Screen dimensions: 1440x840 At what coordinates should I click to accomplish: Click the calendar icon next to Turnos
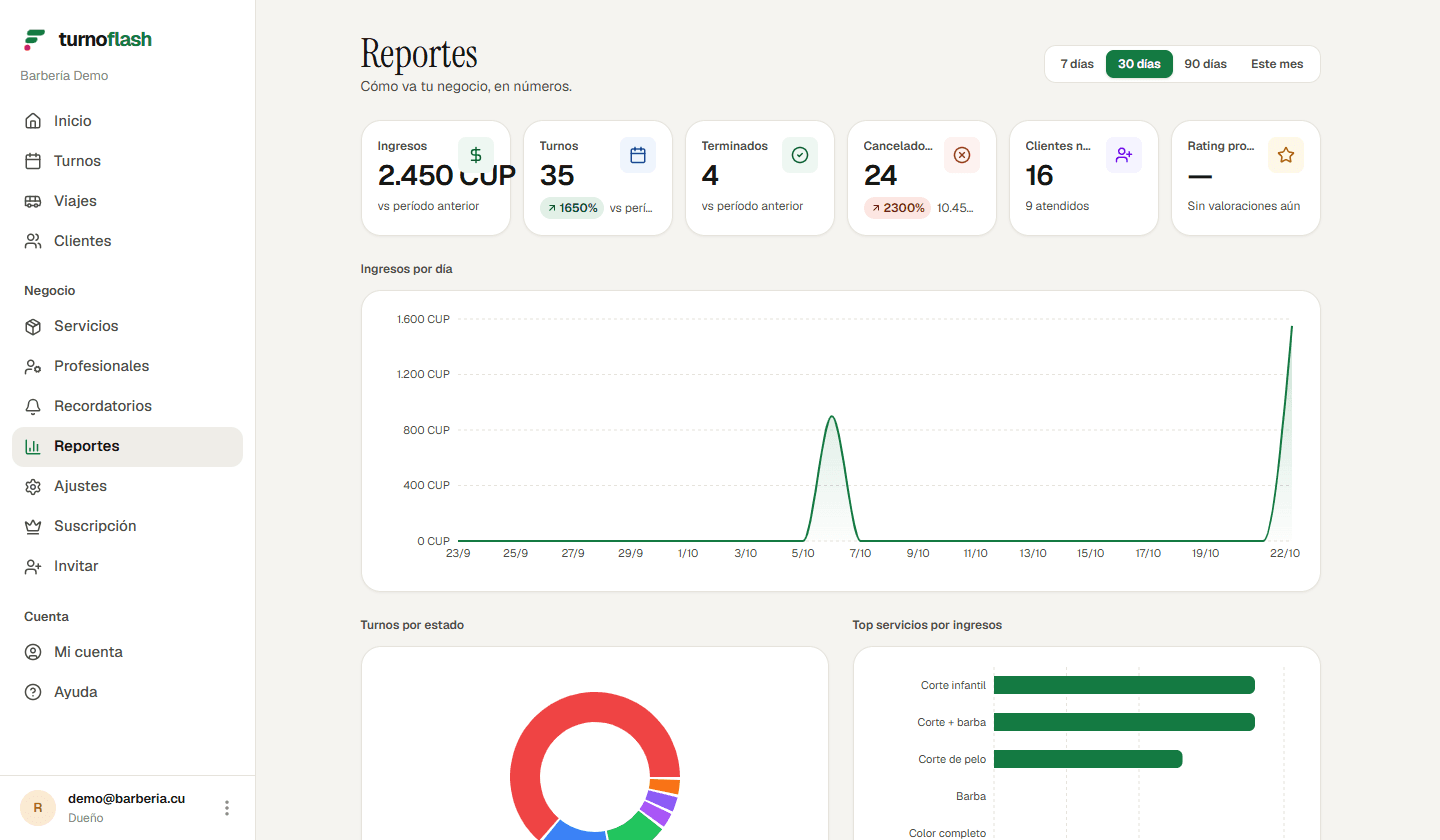[x=33, y=161]
